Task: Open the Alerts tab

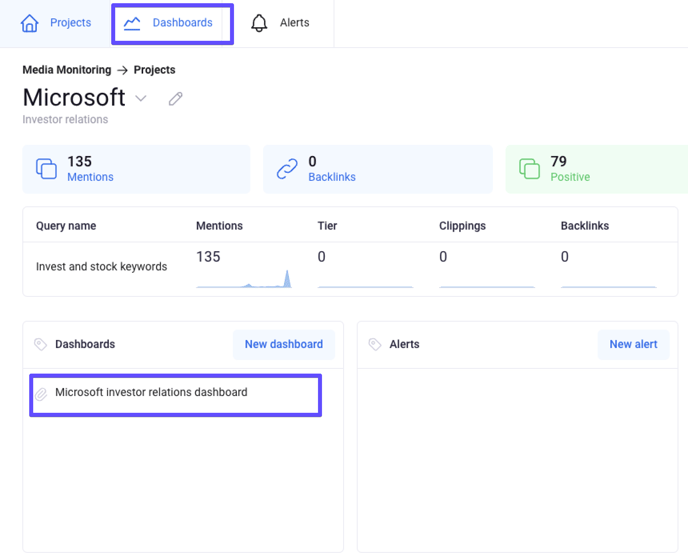Action: click(281, 23)
